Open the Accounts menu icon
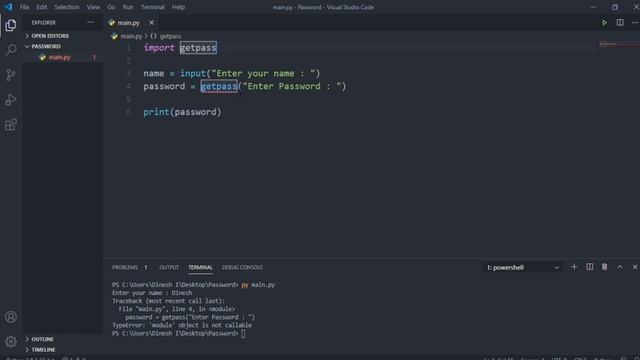Viewport: 640px width, 360px height. pyautogui.click(x=11, y=317)
